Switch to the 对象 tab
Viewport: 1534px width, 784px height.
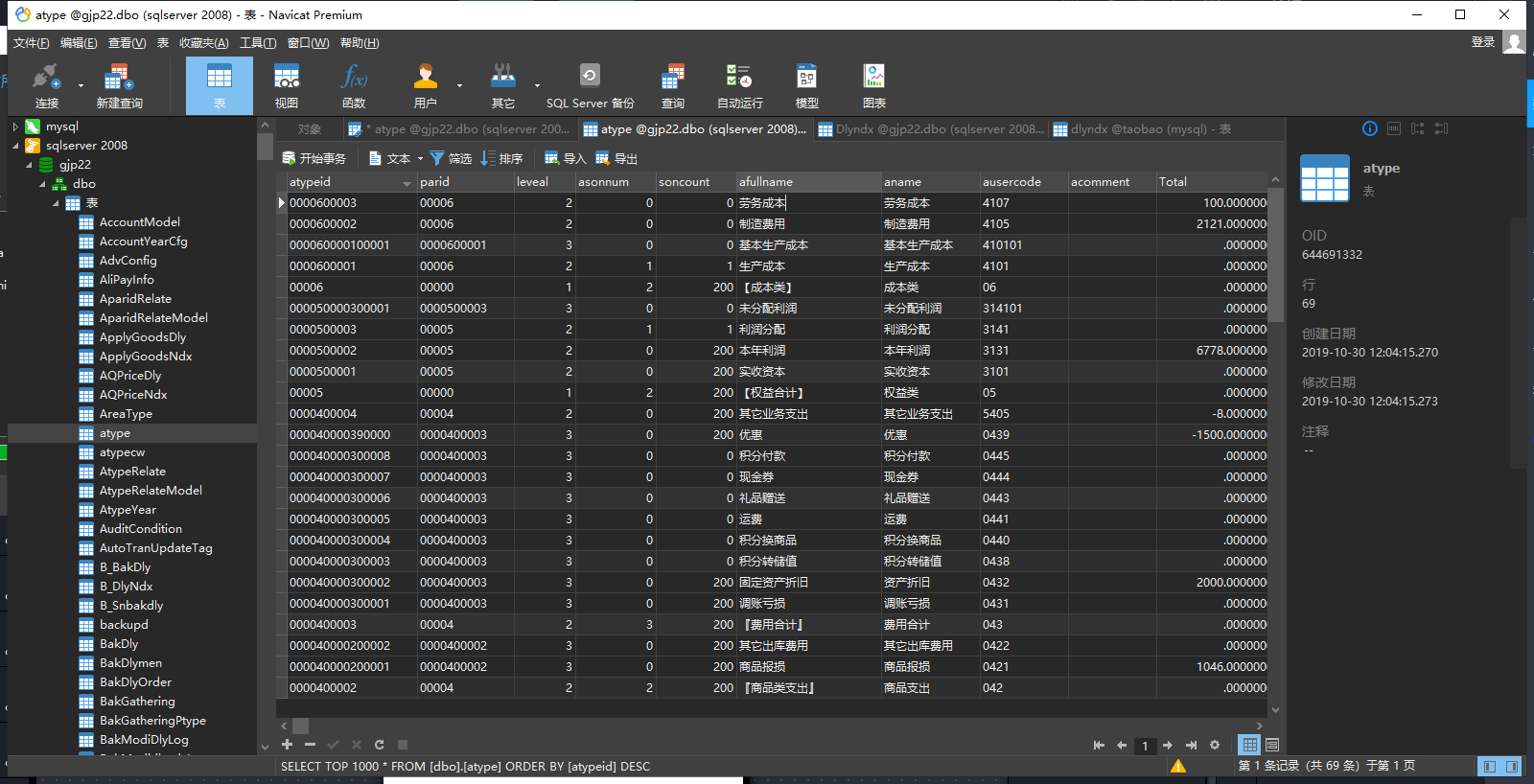click(x=310, y=129)
